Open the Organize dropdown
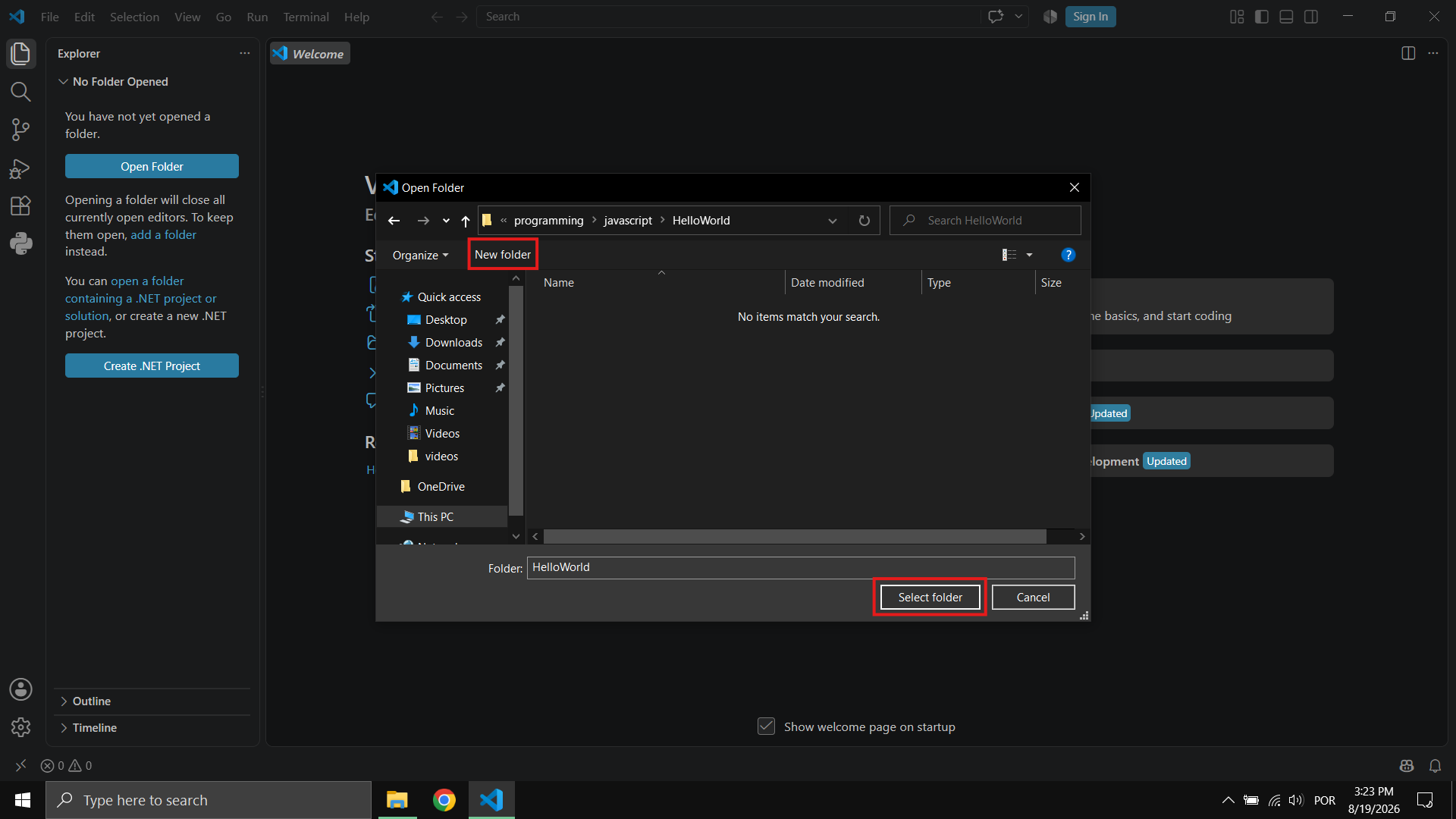Viewport: 1456px width, 819px height. 420,255
